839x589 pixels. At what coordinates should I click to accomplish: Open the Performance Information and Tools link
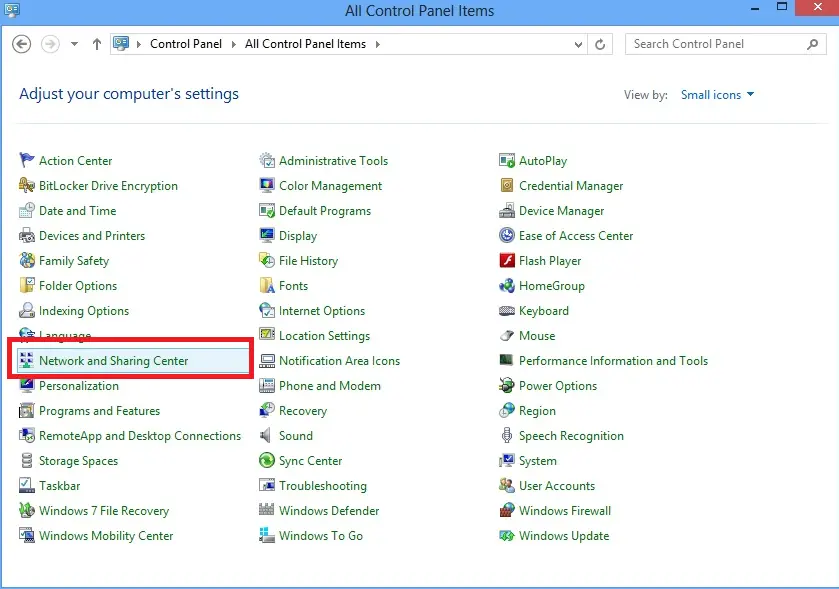613,361
